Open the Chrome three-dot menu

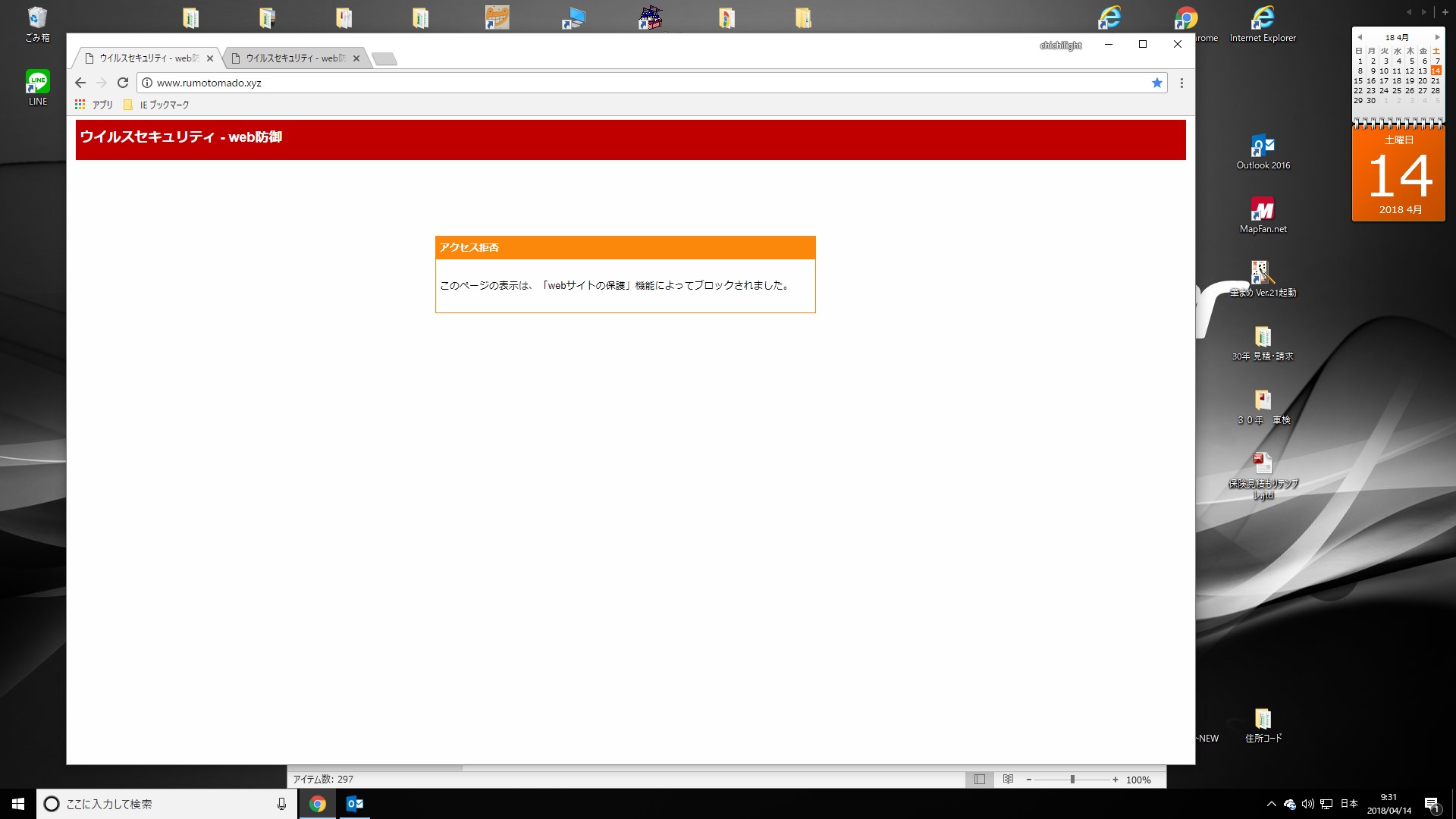point(1181,83)
